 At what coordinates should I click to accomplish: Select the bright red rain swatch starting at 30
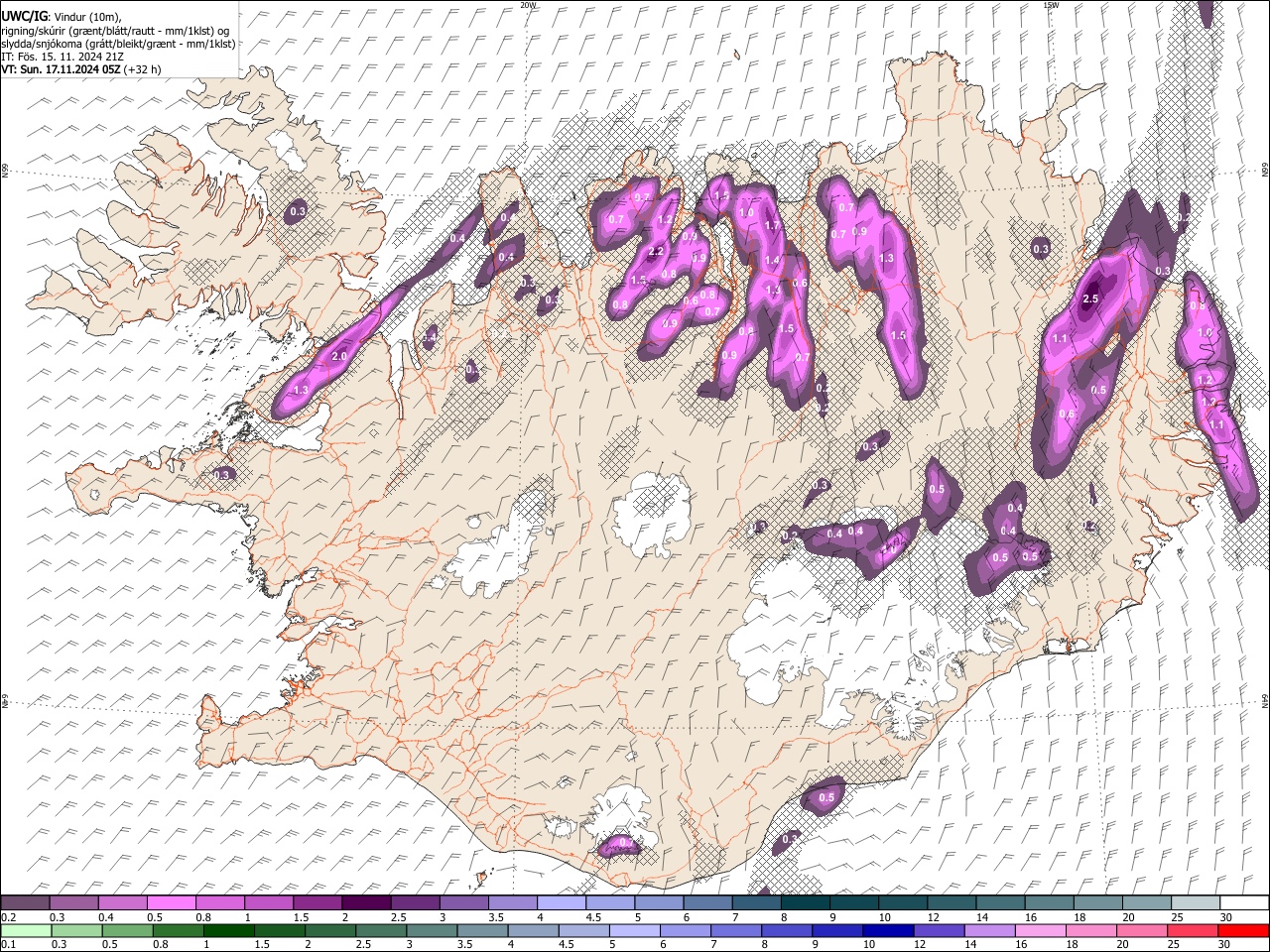pyautogui.click(x=1242, y=930)
